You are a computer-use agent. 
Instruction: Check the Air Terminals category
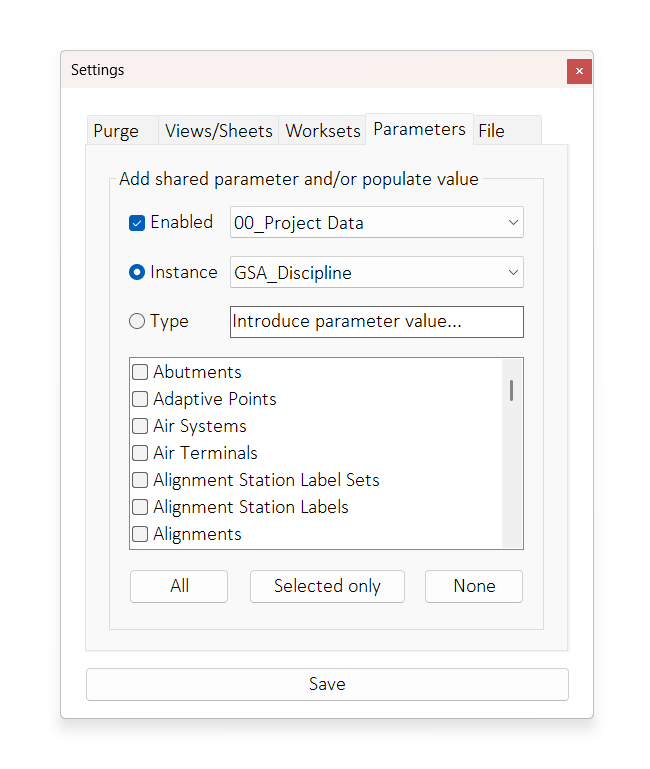pos(141,453)
